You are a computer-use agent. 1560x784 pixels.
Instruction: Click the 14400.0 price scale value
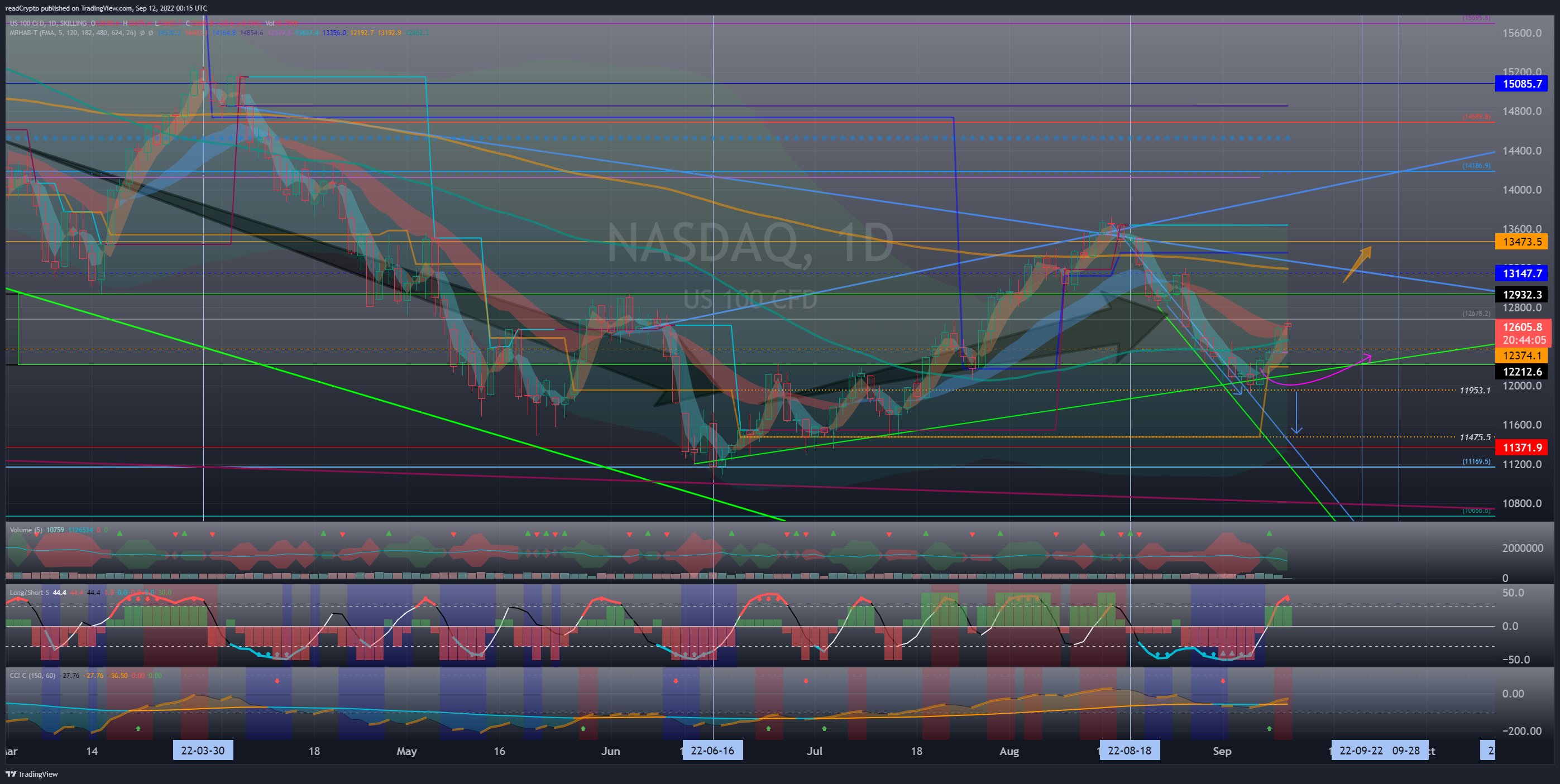click(1522, 151)
